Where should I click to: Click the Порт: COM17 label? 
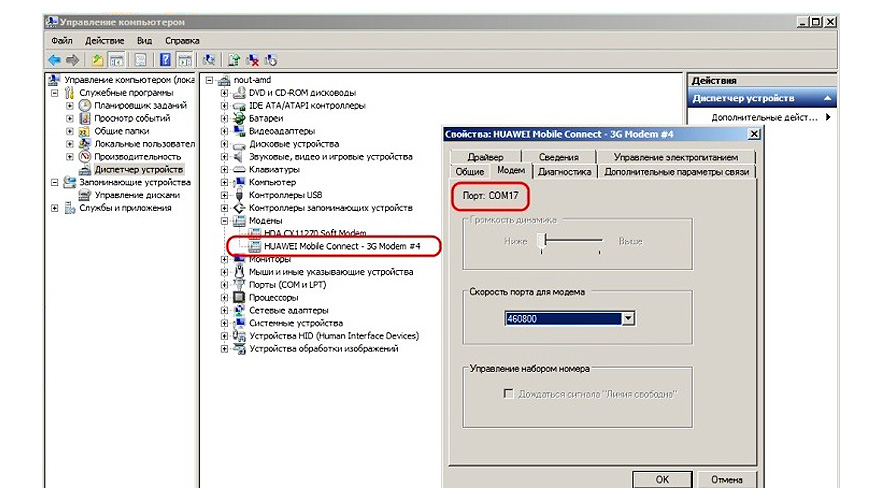point(490,195)
